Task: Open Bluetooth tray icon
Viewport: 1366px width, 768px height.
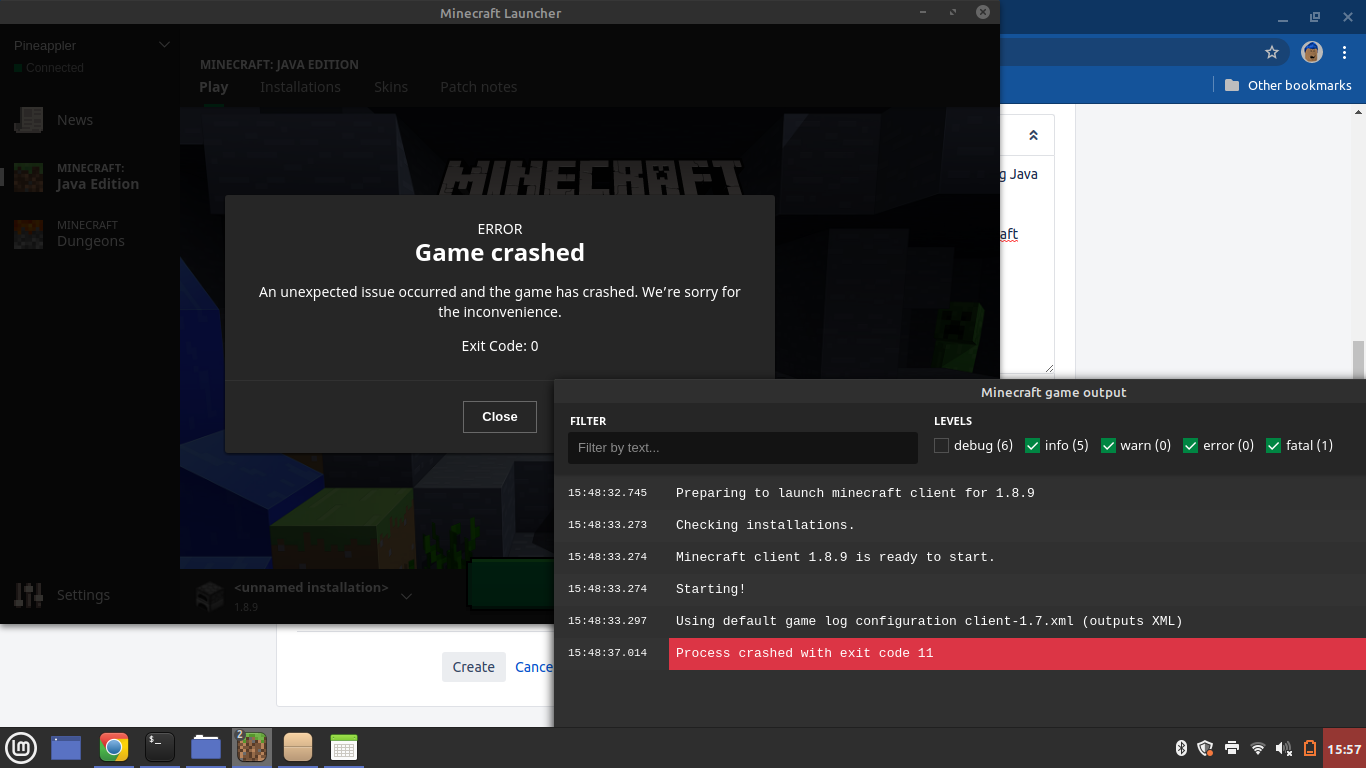Action: (x=1180, y=748)
